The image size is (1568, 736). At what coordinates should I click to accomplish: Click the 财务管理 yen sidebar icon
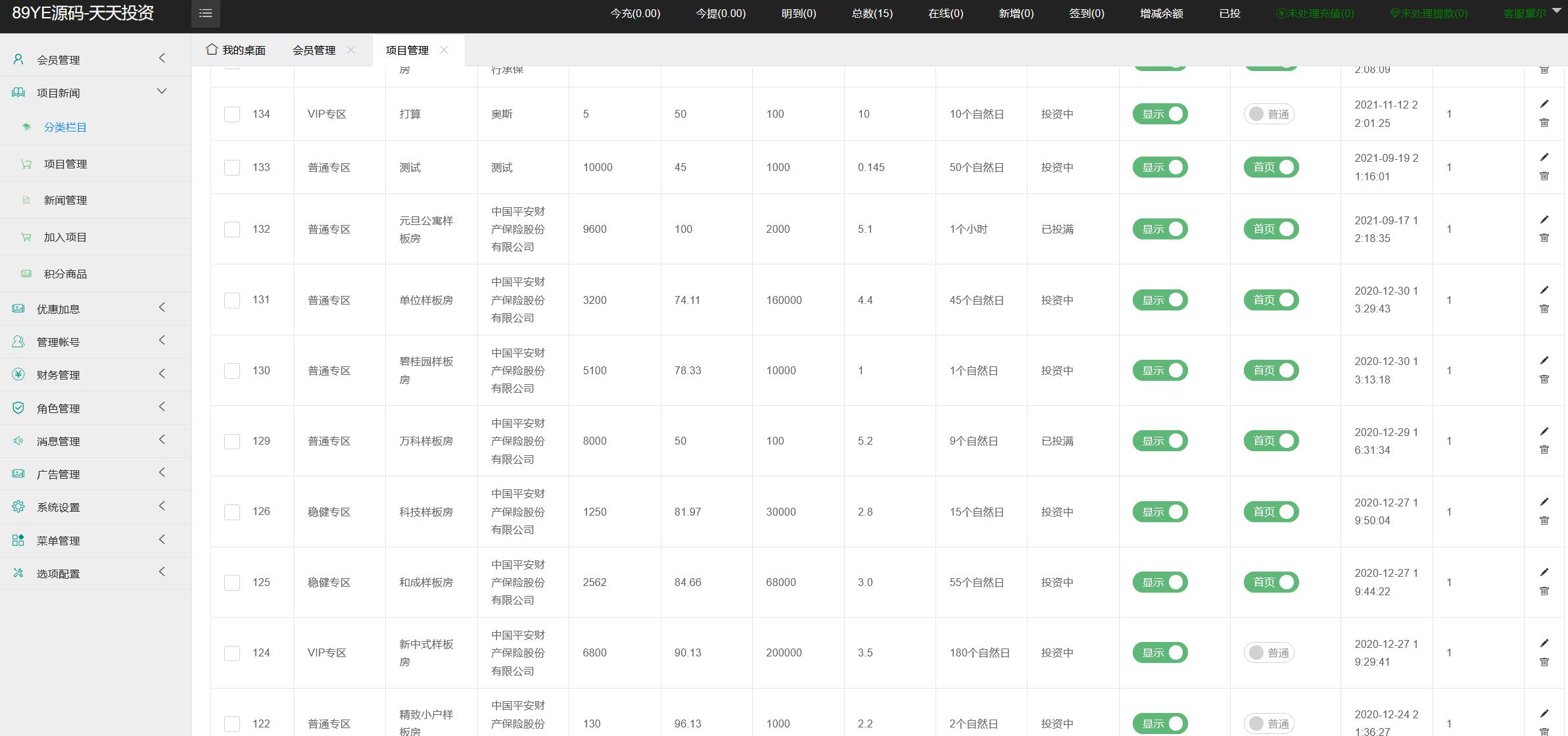(18, 374)
